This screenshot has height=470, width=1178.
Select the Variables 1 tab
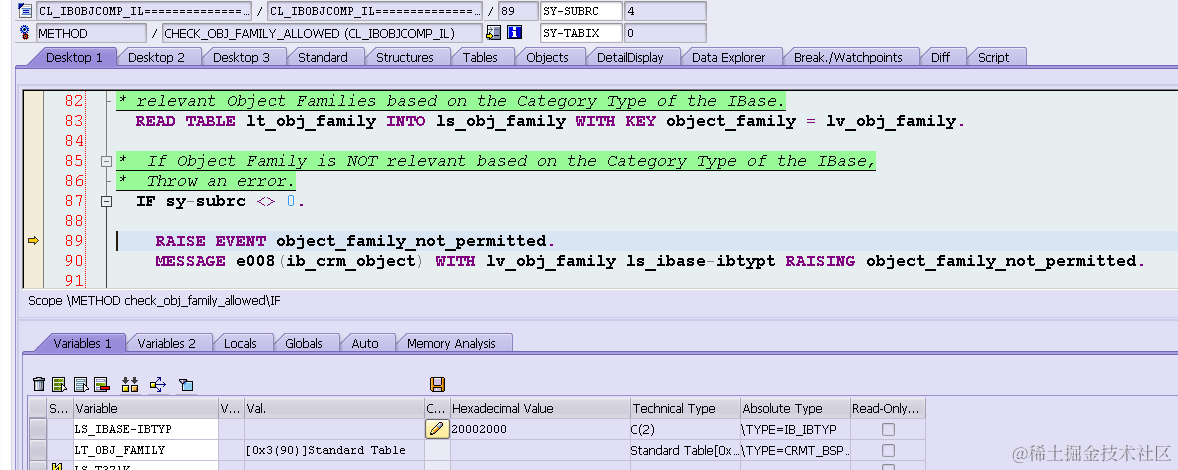coord(83,343)
